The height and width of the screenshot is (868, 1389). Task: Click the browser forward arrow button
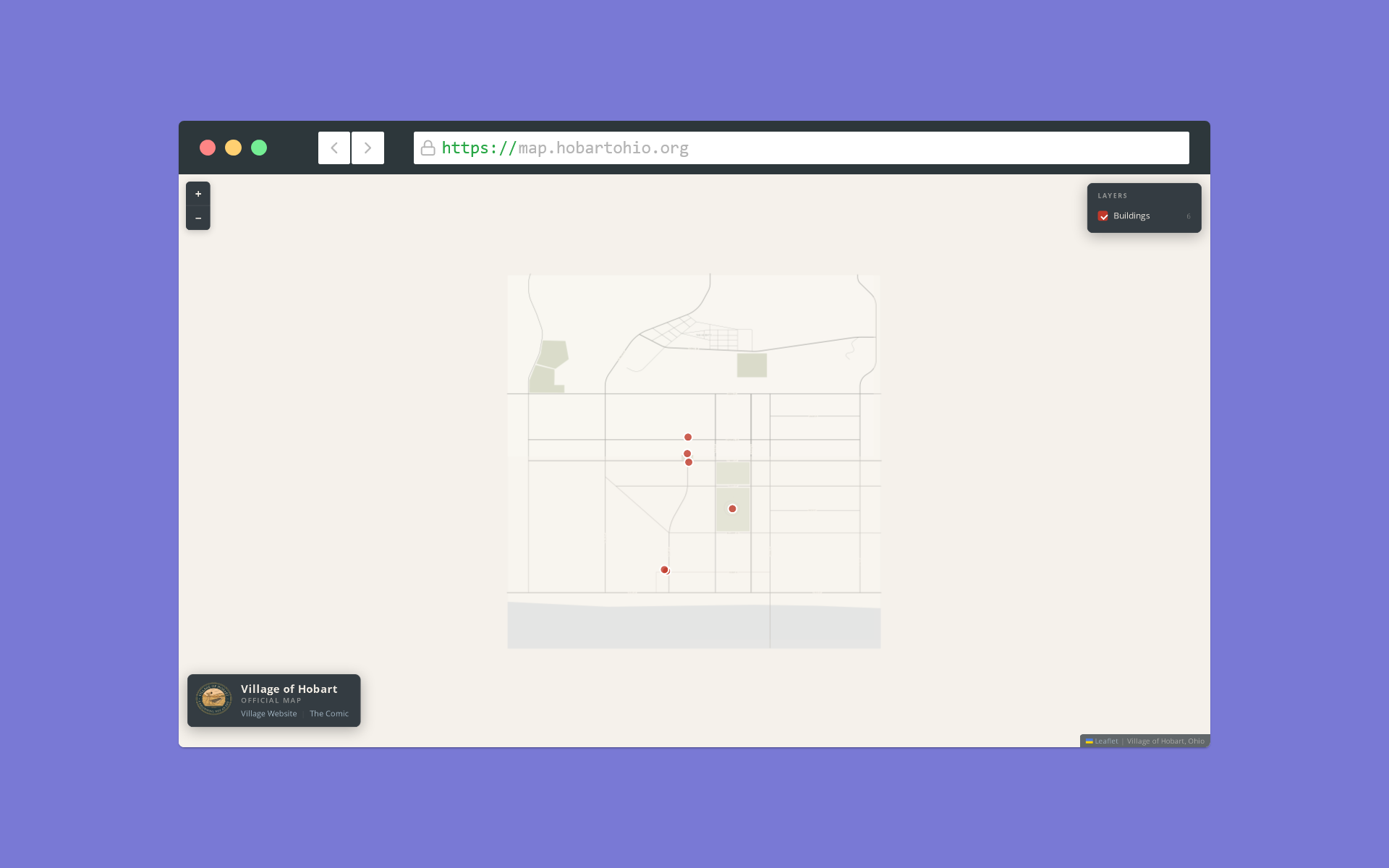pyautogui.click(x=368, y=148)
